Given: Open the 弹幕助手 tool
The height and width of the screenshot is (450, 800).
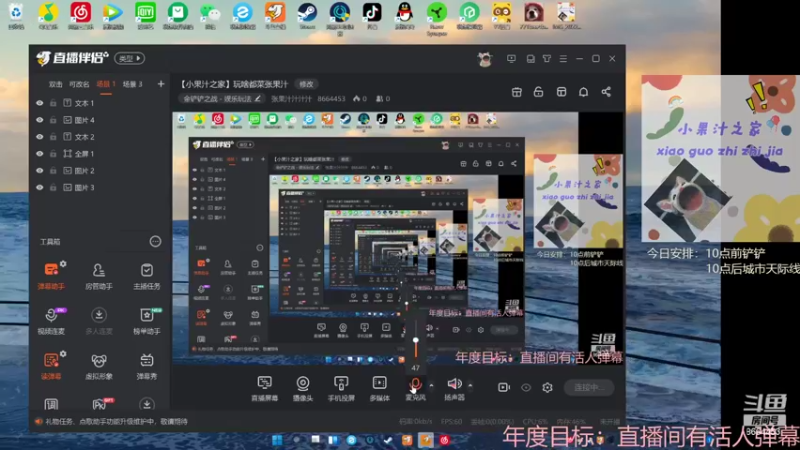Looking at the screenshot, I should click(x=51, y=276).
